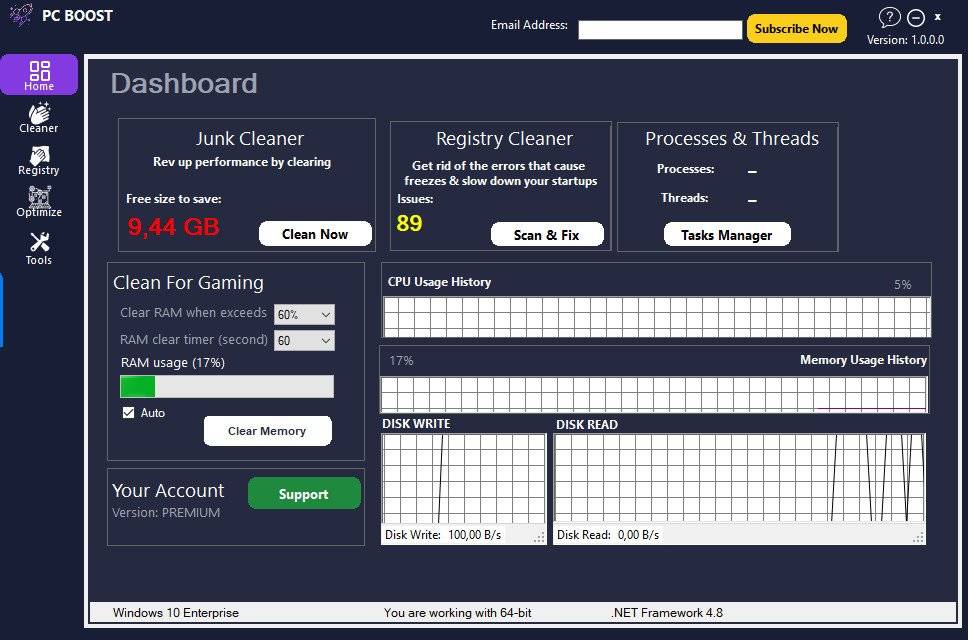Click the Clean Now button

pos(315,234)
